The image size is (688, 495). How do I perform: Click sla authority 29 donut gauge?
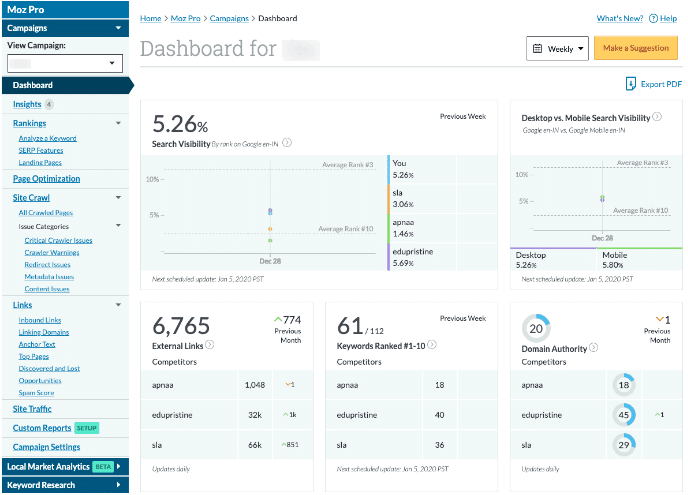point(624,445)
